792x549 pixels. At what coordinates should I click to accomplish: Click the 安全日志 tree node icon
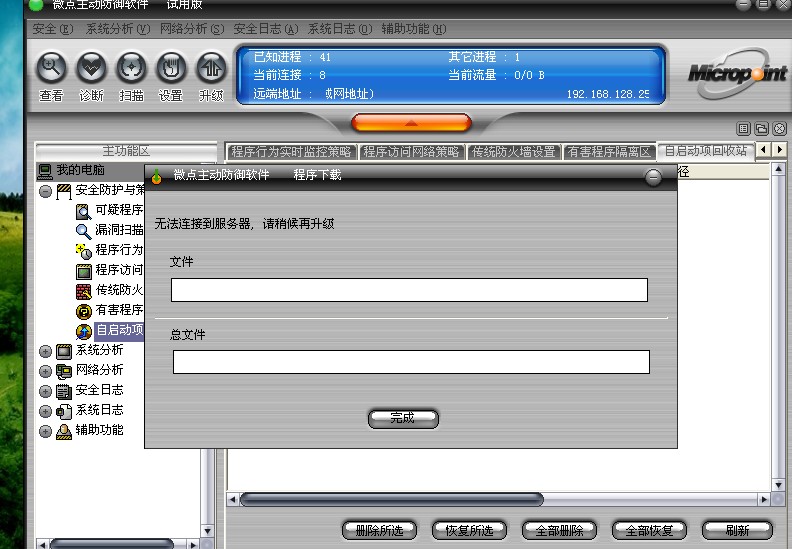[64, 391]
